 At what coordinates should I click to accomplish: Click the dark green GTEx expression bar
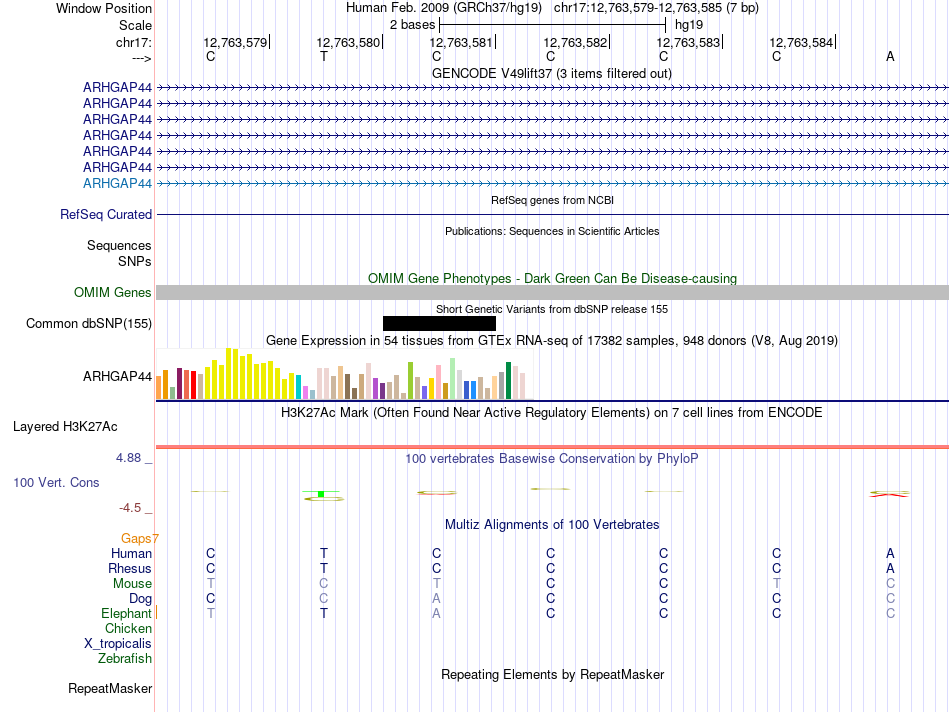[508, 381]
